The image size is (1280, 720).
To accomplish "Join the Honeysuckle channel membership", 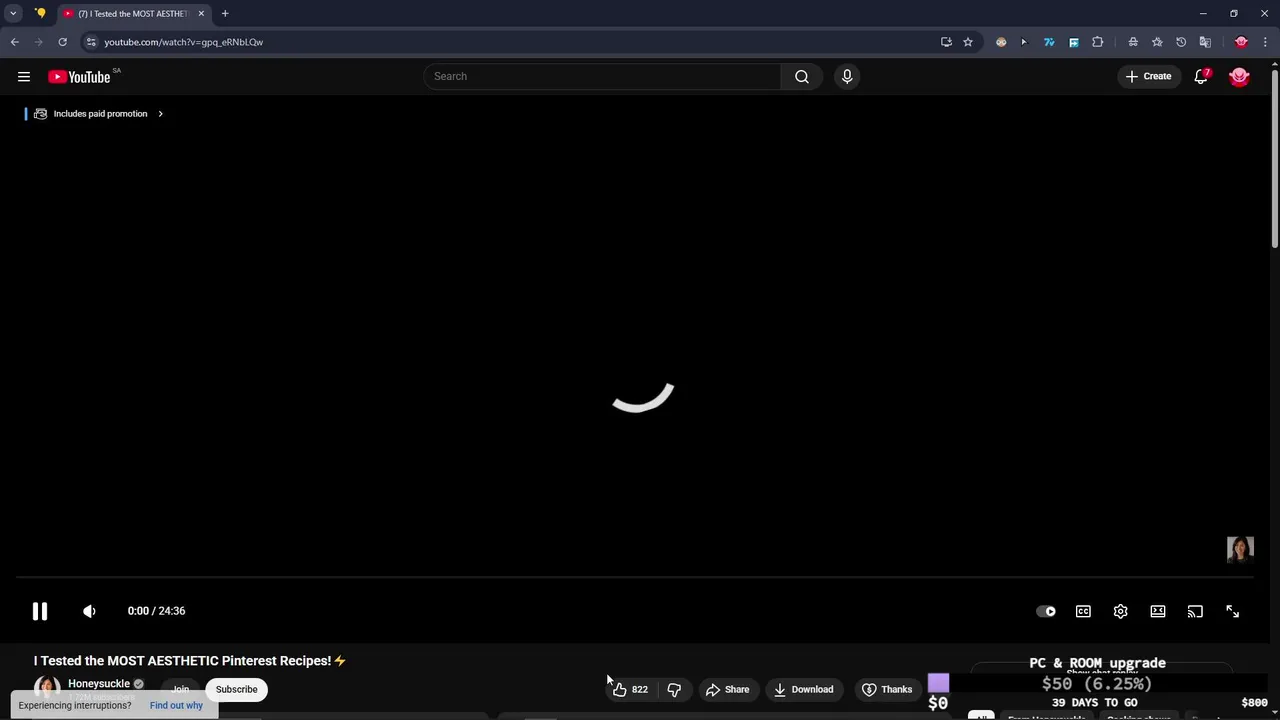I will [x=180, y=689].
